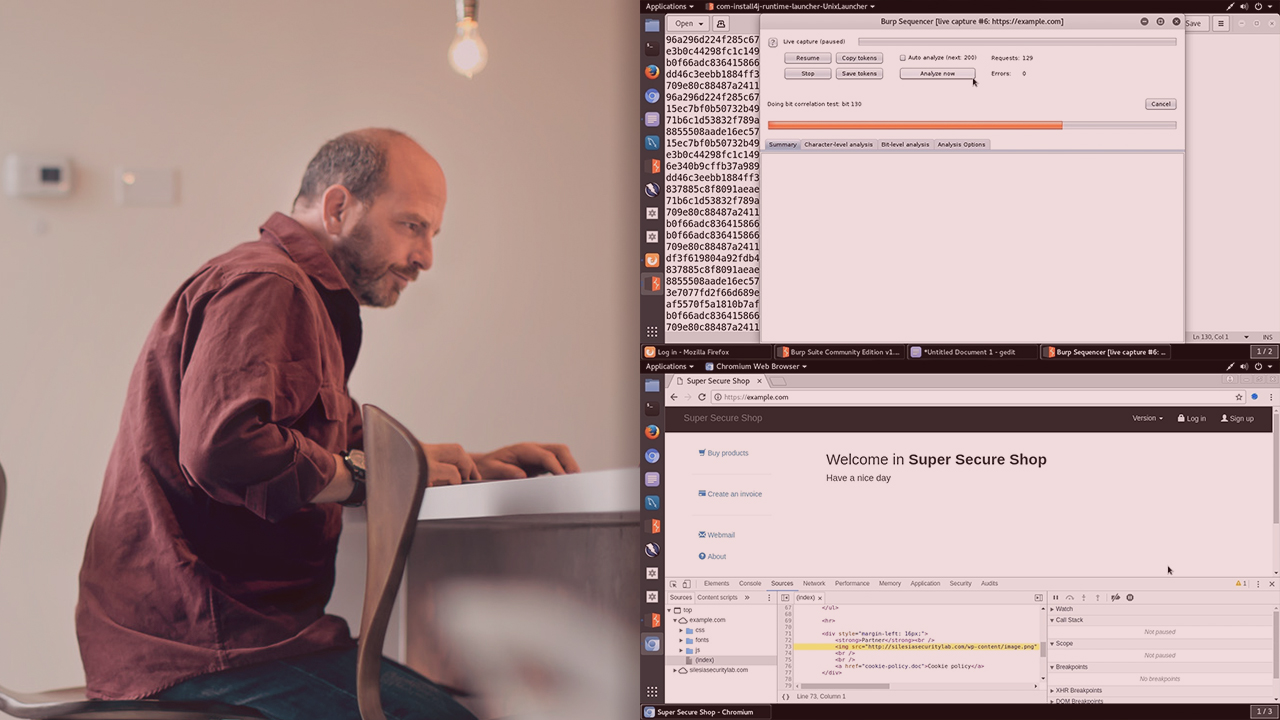This screenshot has width=1280, height=720.
Task: Click the live capture progress bar
Action: 1017,41
